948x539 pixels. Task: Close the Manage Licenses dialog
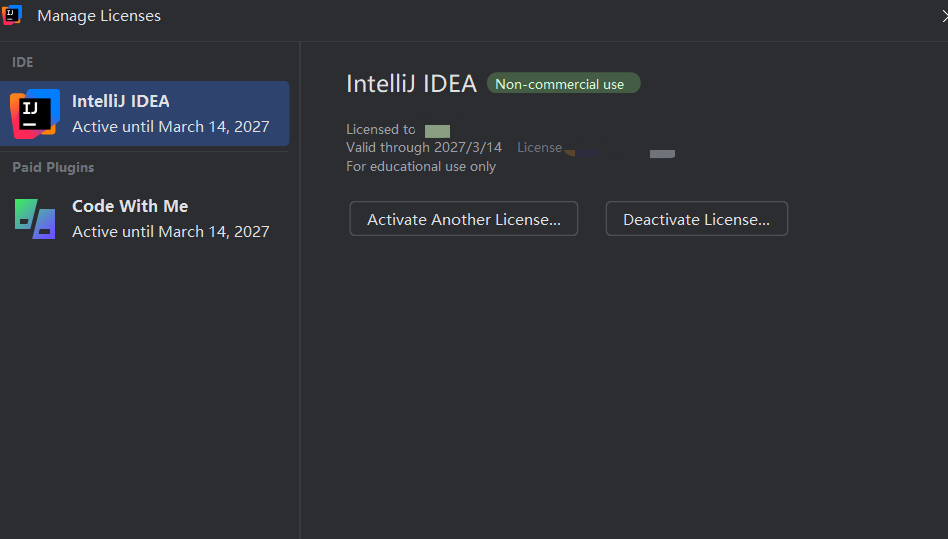944,16
